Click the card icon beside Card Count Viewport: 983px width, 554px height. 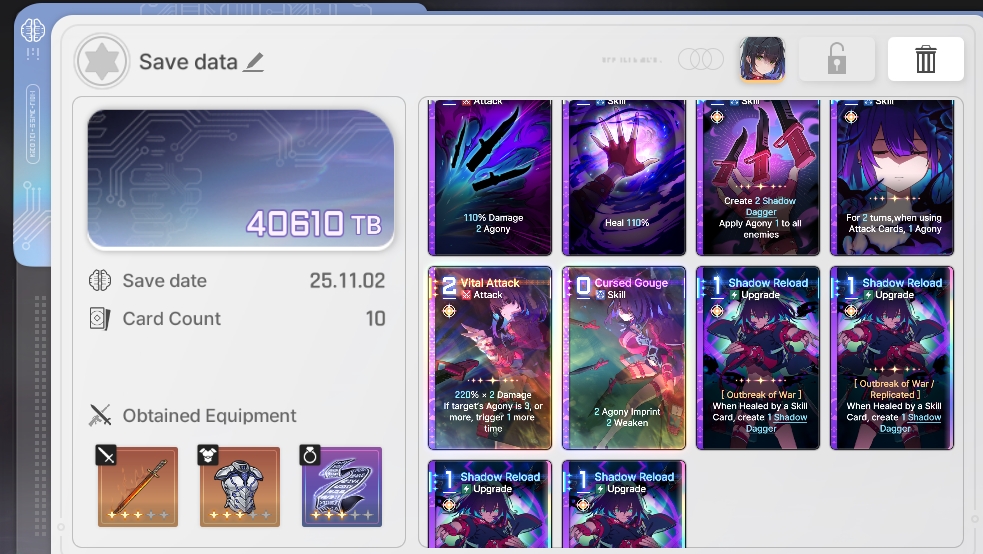[100, 318]
